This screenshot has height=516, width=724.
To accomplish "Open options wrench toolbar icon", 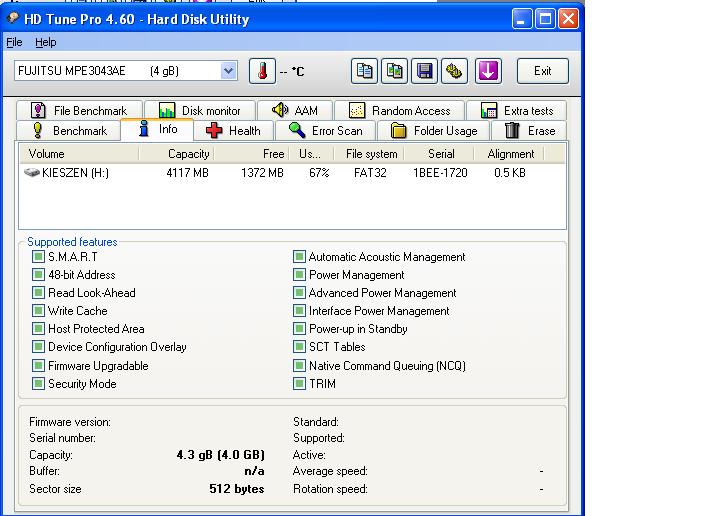I will [454, 71].
